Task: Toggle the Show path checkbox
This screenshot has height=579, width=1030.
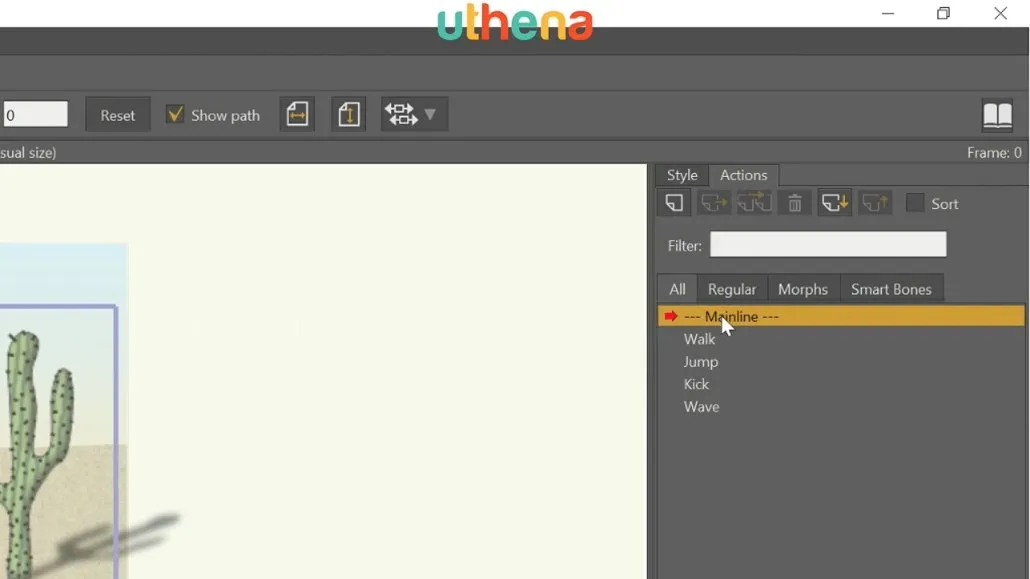Action: tap(175, 114)
